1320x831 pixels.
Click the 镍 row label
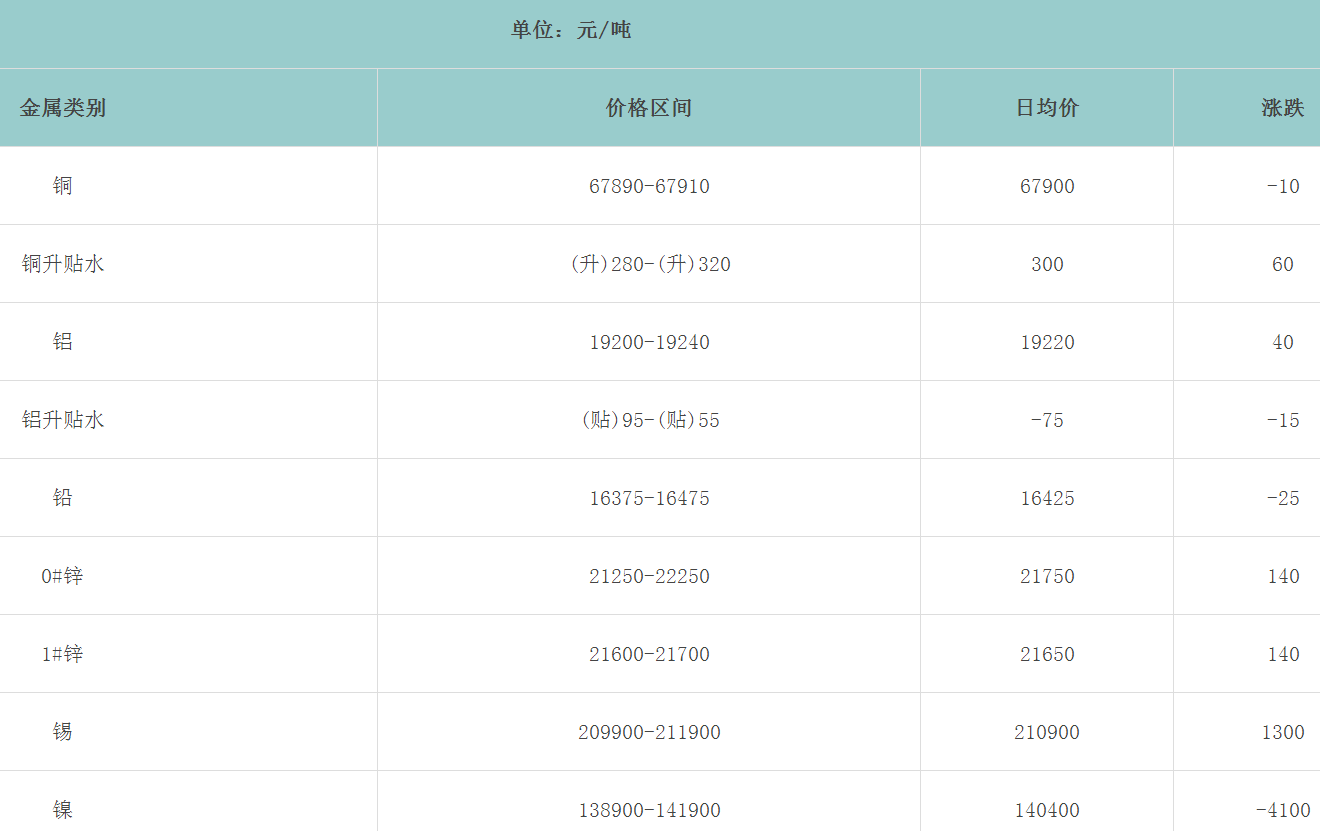63,810
